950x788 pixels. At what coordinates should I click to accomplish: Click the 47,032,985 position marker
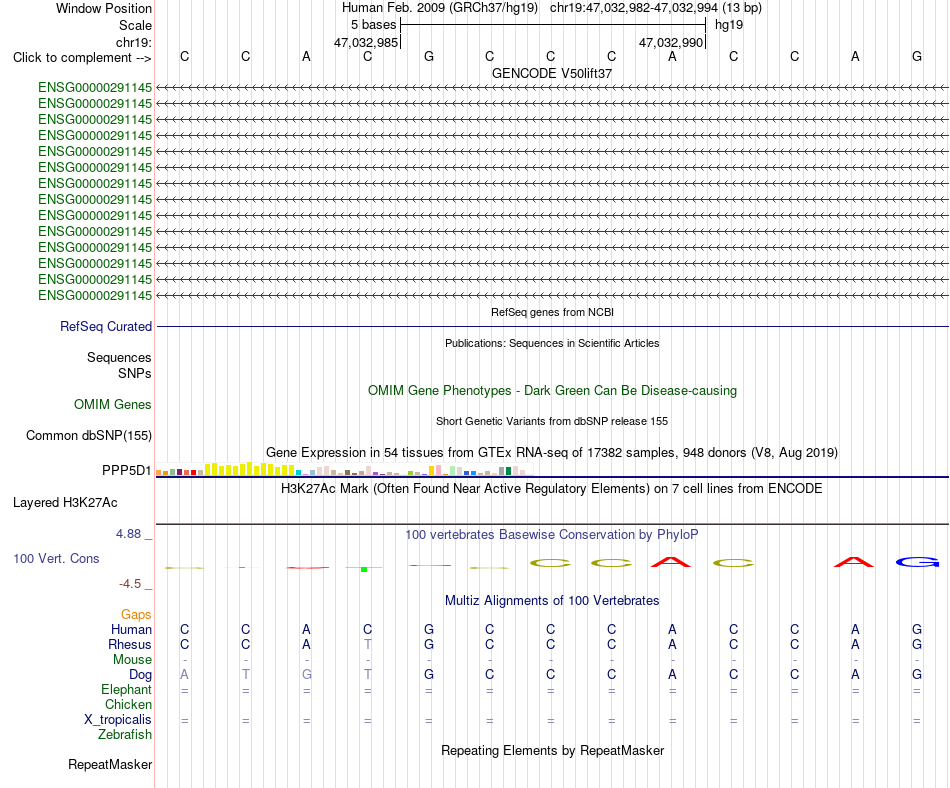coord(366,42)
